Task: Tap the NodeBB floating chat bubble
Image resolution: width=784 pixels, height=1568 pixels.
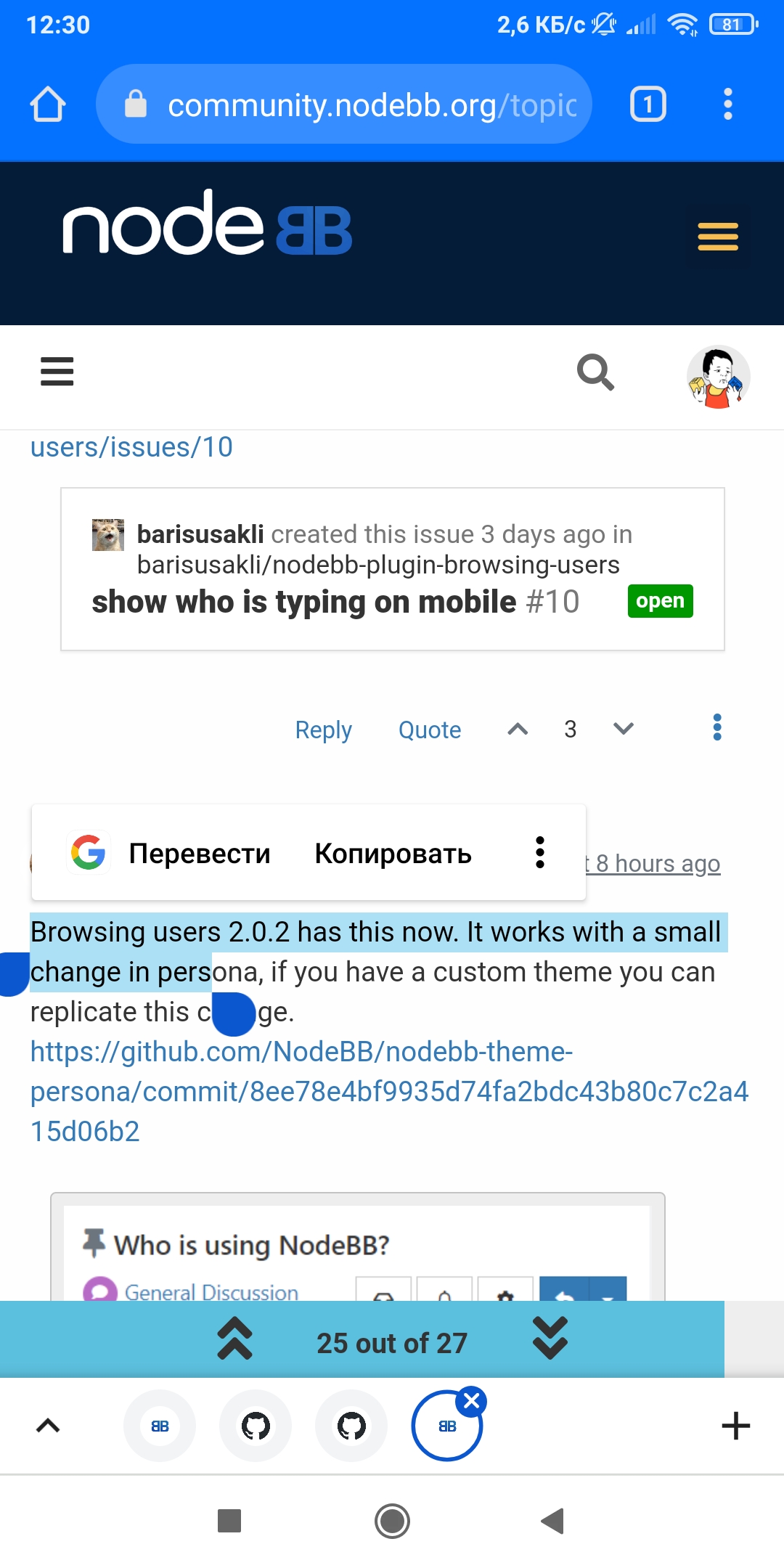Action: coord(159,1425)
